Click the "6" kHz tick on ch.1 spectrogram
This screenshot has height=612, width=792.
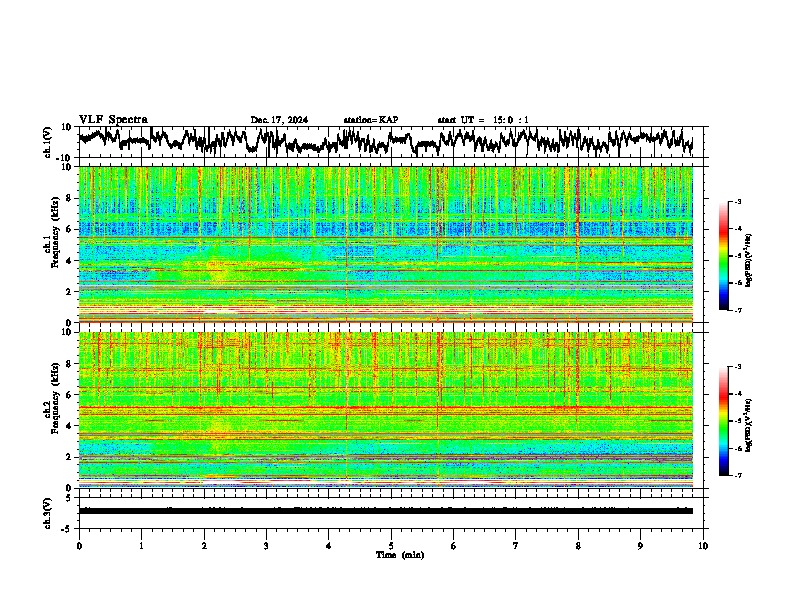[x=69, y=230]
